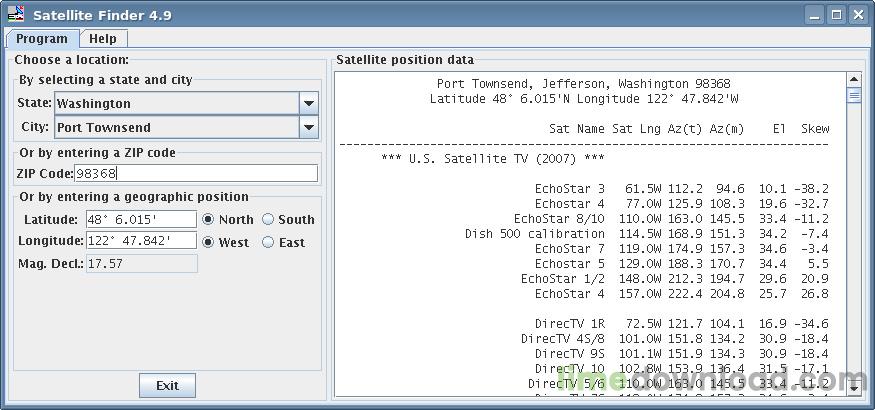The image size is (875, 410).
Task: Click the Echostar 4 77.0W row
Action: [682, 204]
